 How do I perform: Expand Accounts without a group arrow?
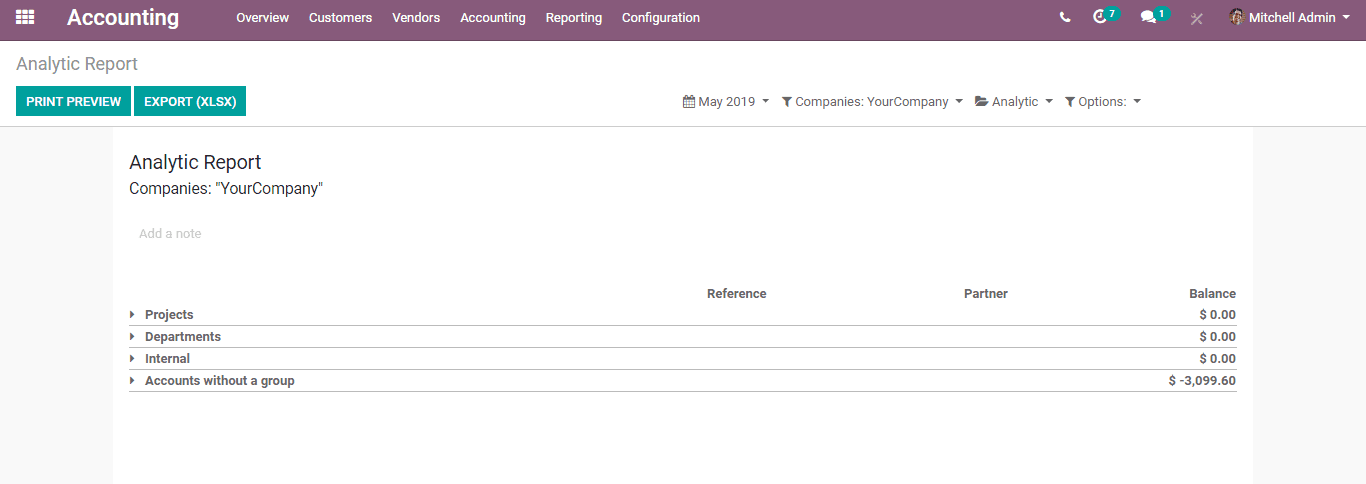132,381
